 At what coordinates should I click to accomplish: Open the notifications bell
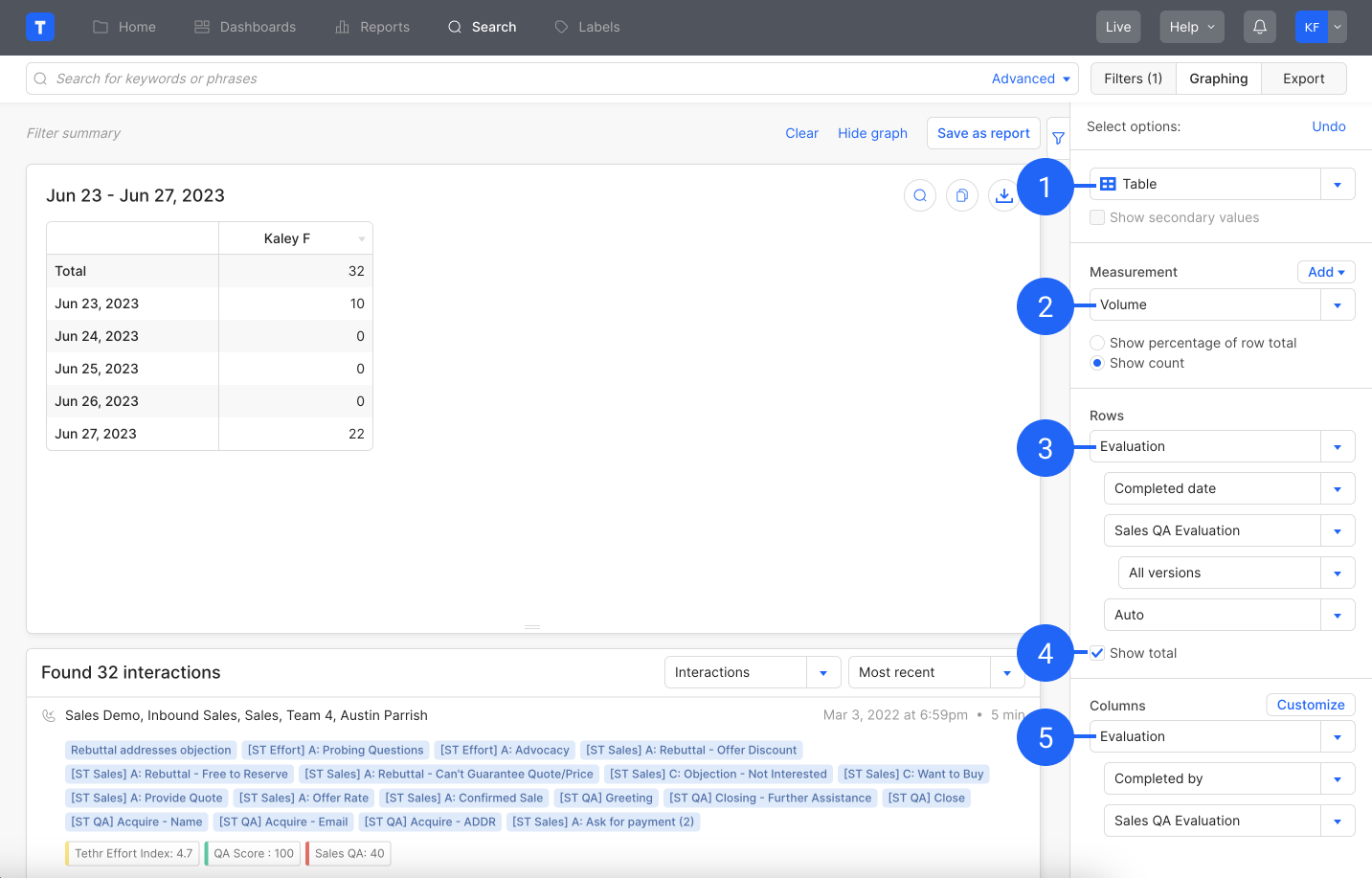1259,27
